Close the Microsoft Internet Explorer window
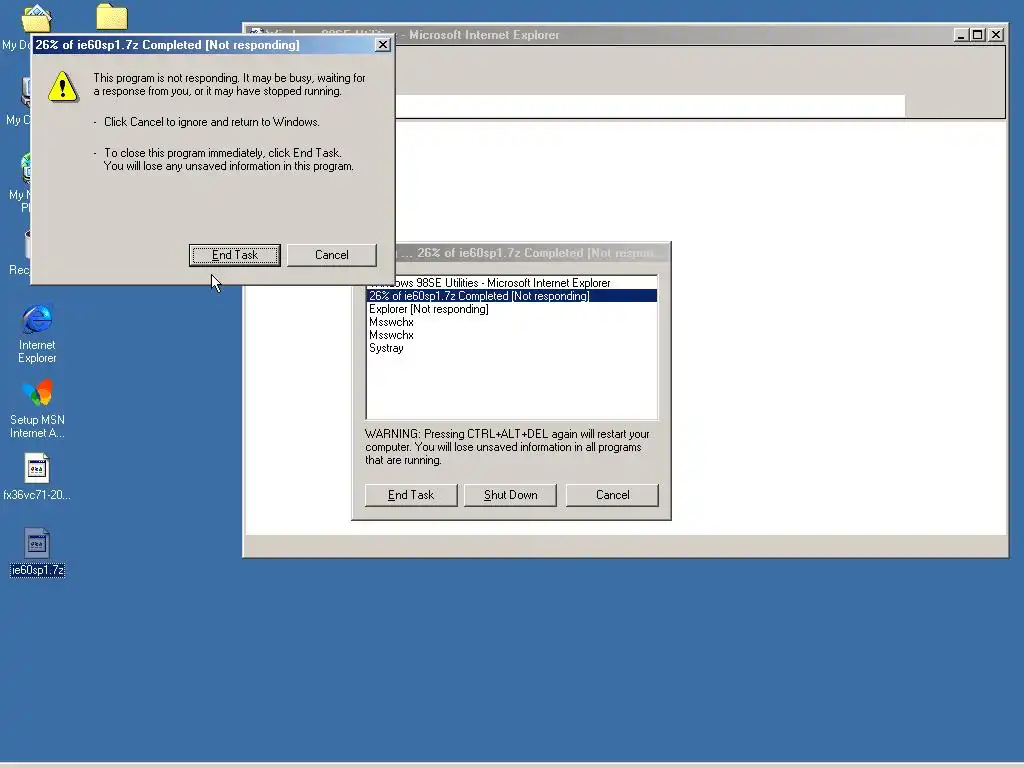This screenshot has width=1024, height=768. click(996, 35)
